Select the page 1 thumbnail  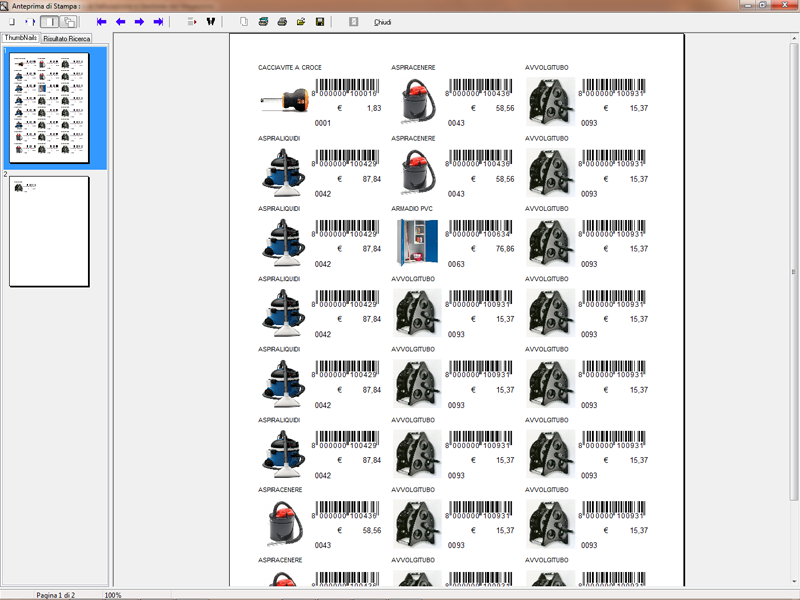pos(49,108)
